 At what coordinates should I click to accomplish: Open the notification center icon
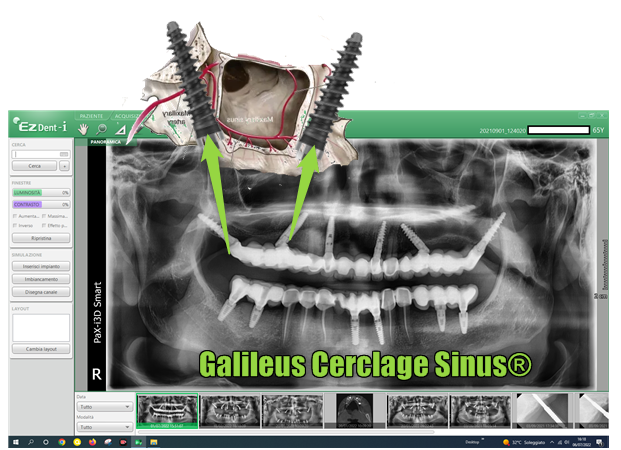click(600, 442)
